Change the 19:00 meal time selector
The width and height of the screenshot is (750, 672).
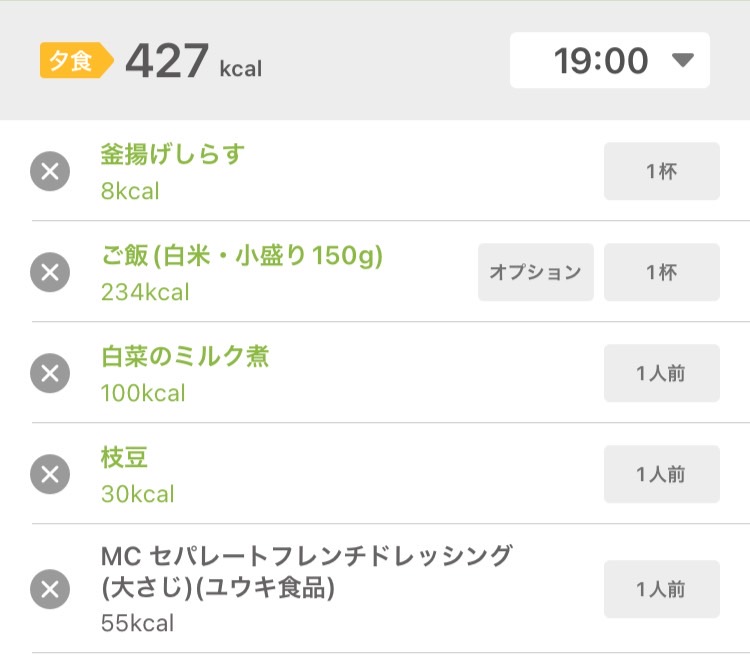point(610,60)
